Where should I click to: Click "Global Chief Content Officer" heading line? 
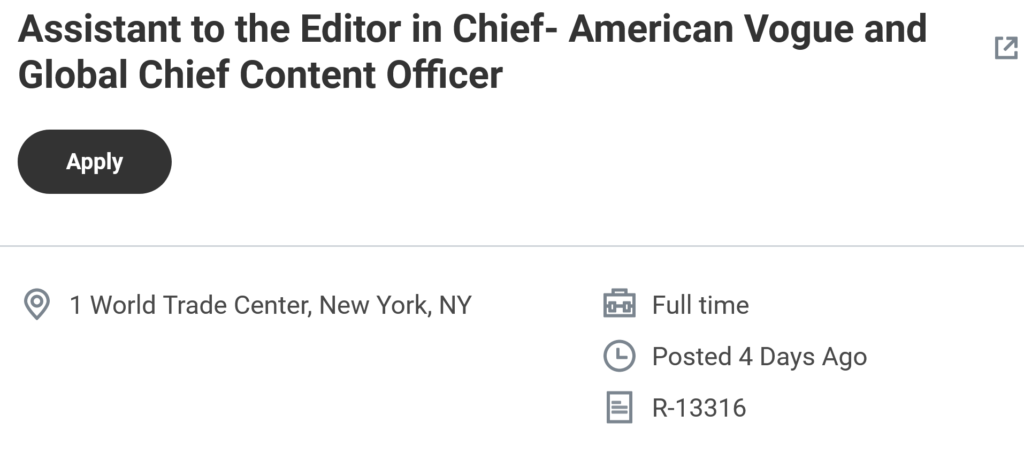(260, 75)
